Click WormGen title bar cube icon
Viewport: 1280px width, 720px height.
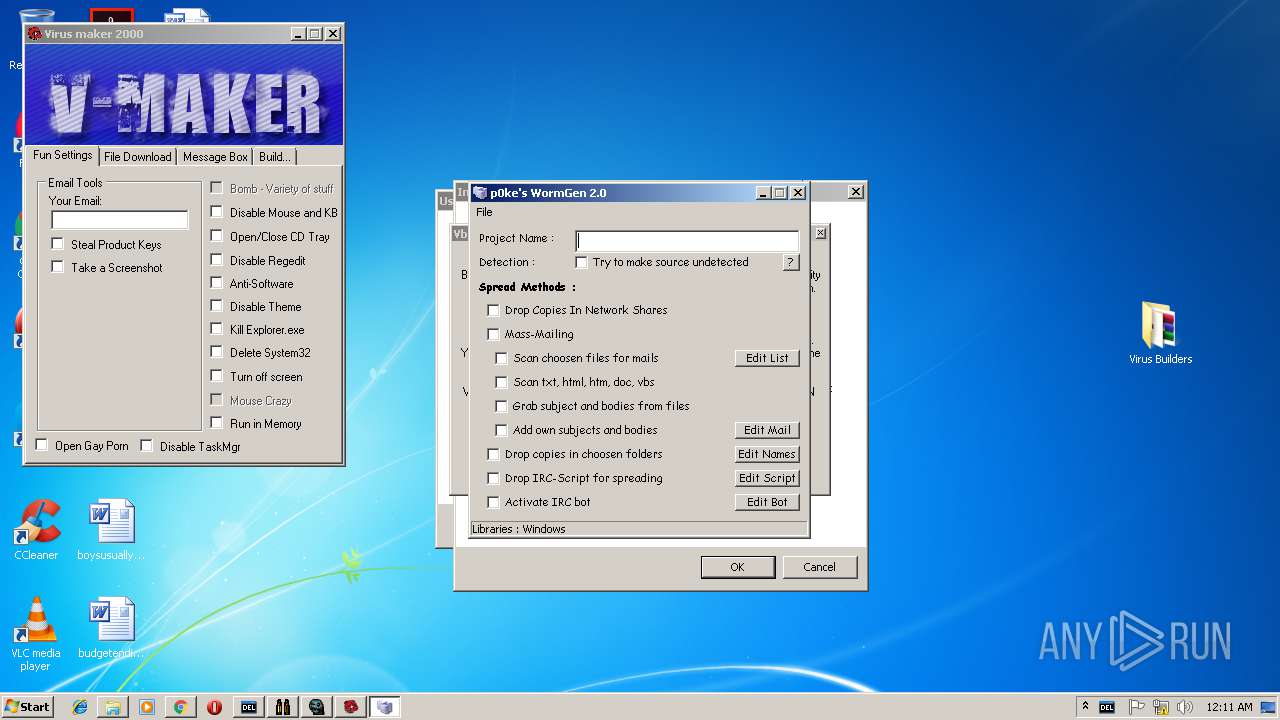pyautogui.click(x=480, y=193)
